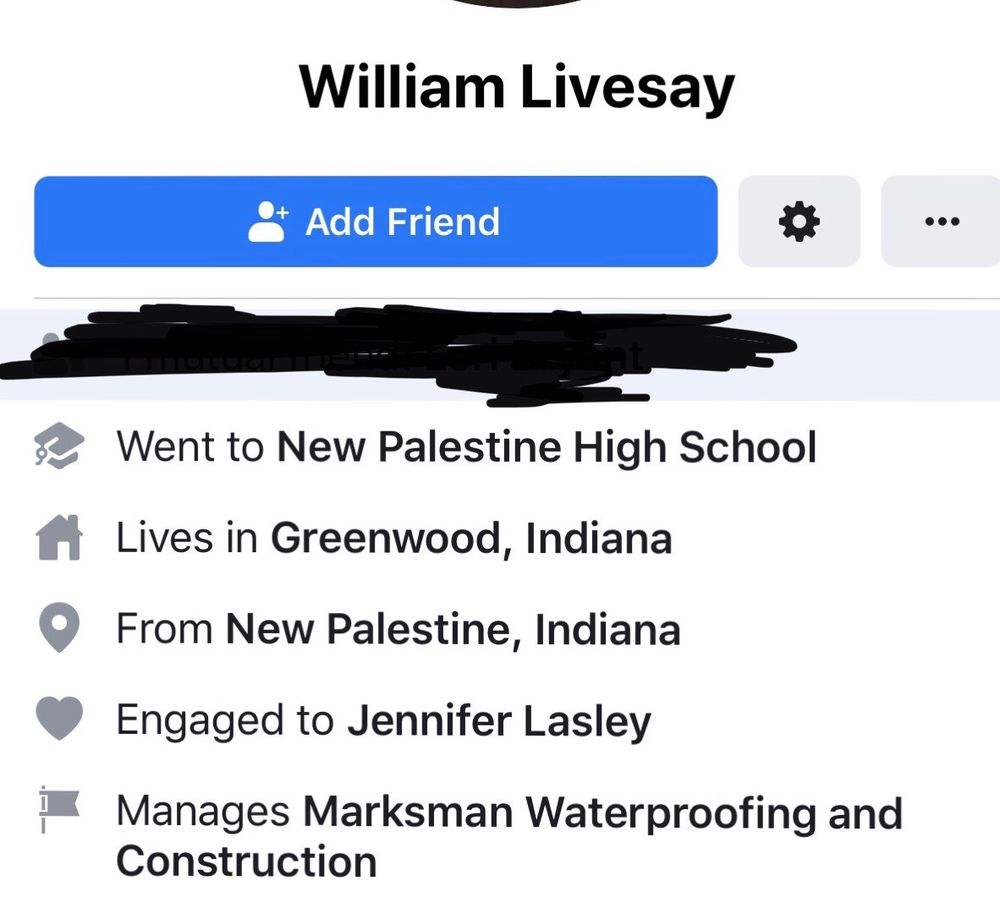1000x919 pixels.
Task: Open the three-dot more options menu
Action: (940, 221)
